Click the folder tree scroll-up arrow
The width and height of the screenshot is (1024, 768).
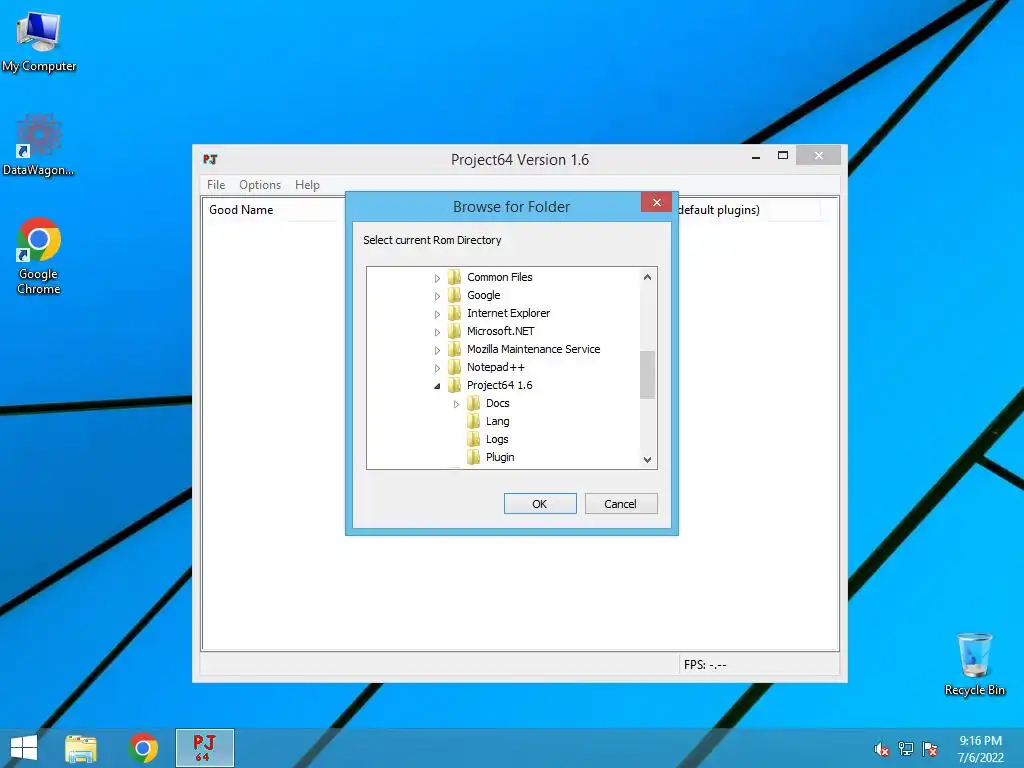(647, 277)
